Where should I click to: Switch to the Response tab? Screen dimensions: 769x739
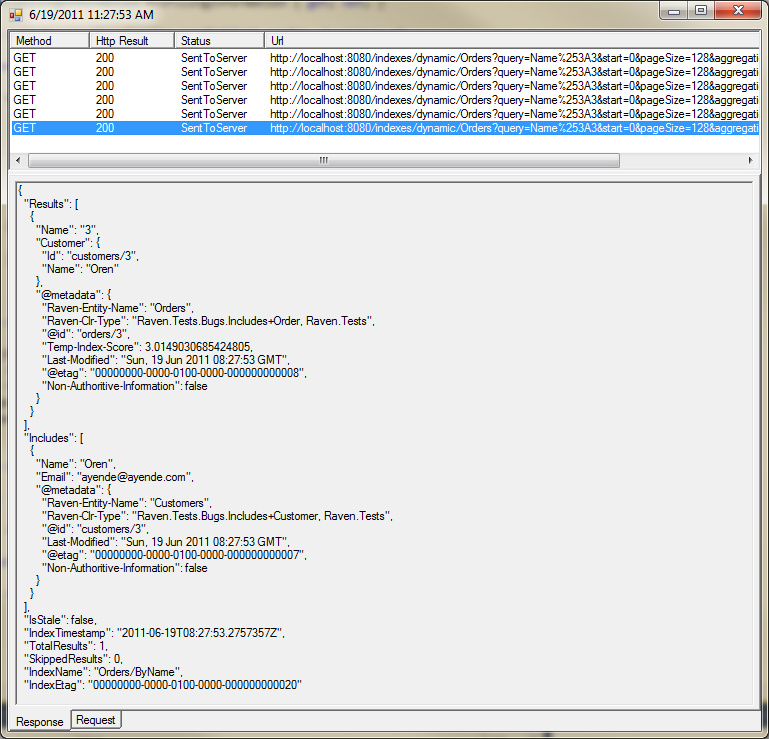pos(40,722)
